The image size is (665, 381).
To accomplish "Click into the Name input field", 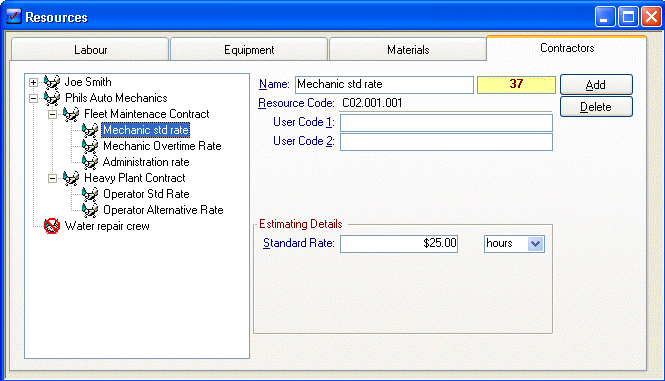I will point(384,84).
